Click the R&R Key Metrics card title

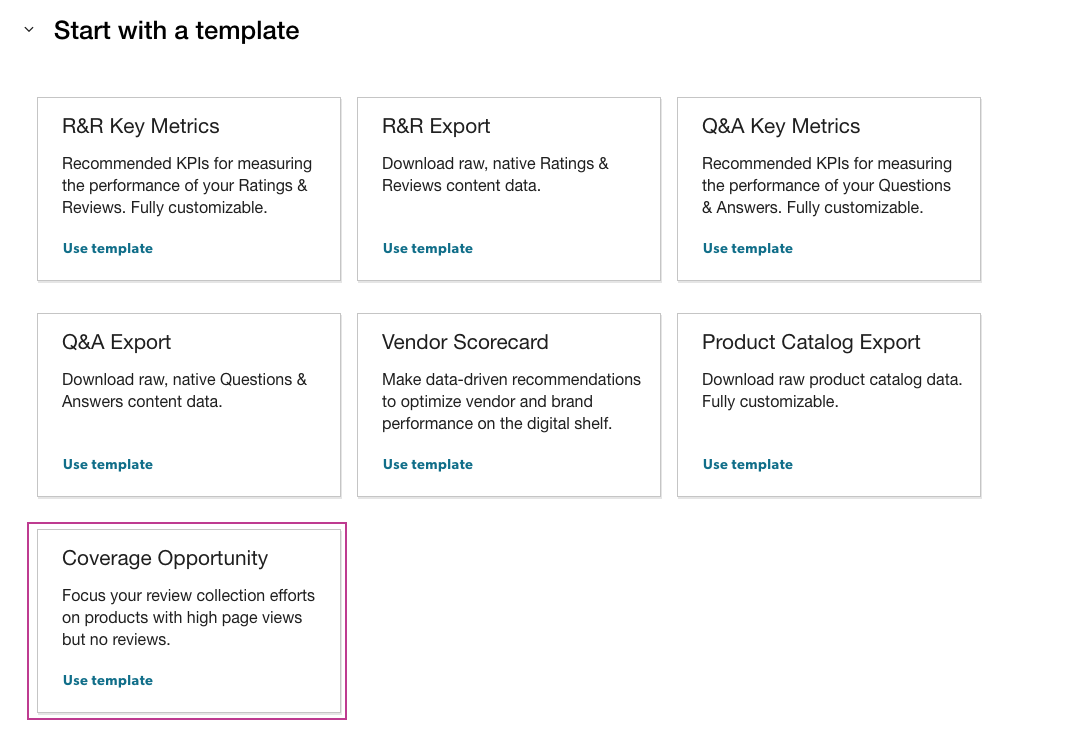pos(141,126)
